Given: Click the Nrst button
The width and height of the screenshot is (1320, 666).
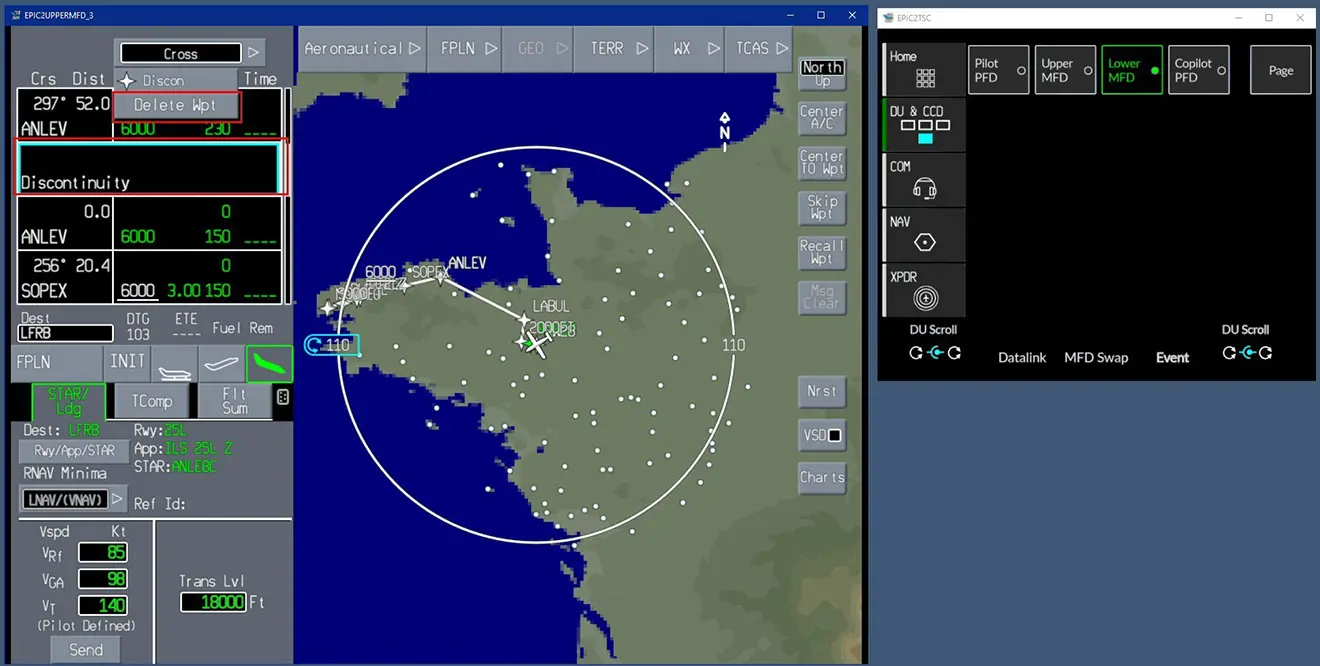Looking at the screenshot, I should 822,391.
